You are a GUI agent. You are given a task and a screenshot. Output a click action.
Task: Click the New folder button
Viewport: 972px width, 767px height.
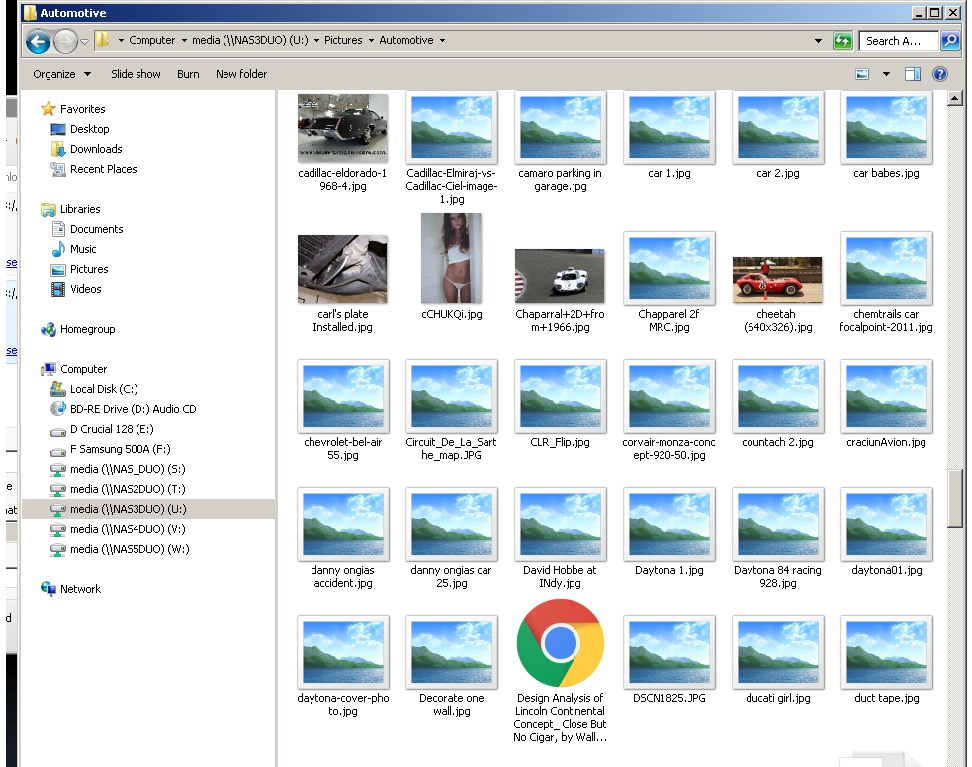pos(241,74)
